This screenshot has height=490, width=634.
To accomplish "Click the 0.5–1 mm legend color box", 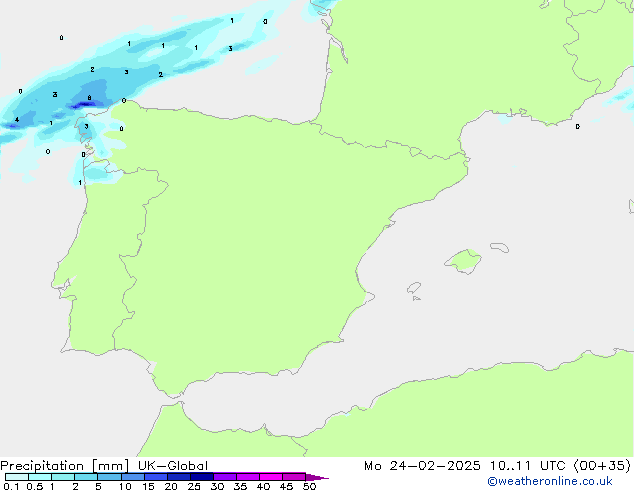I will pos(40,477).
